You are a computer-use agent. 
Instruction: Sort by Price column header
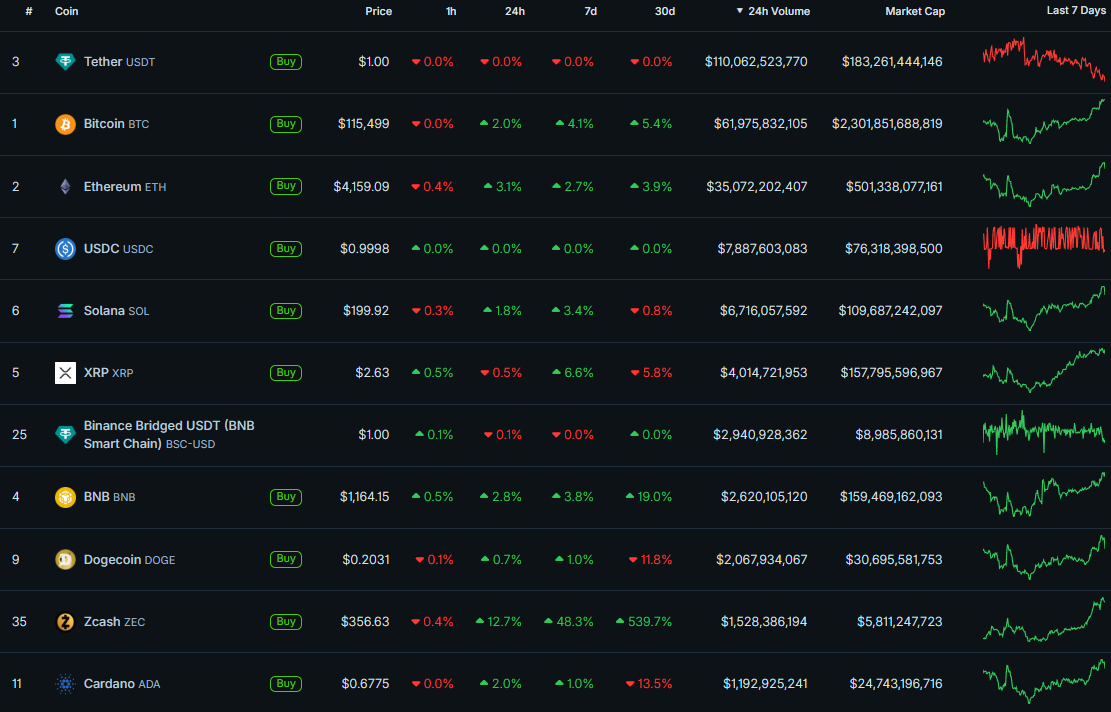(x=378, y=11)
